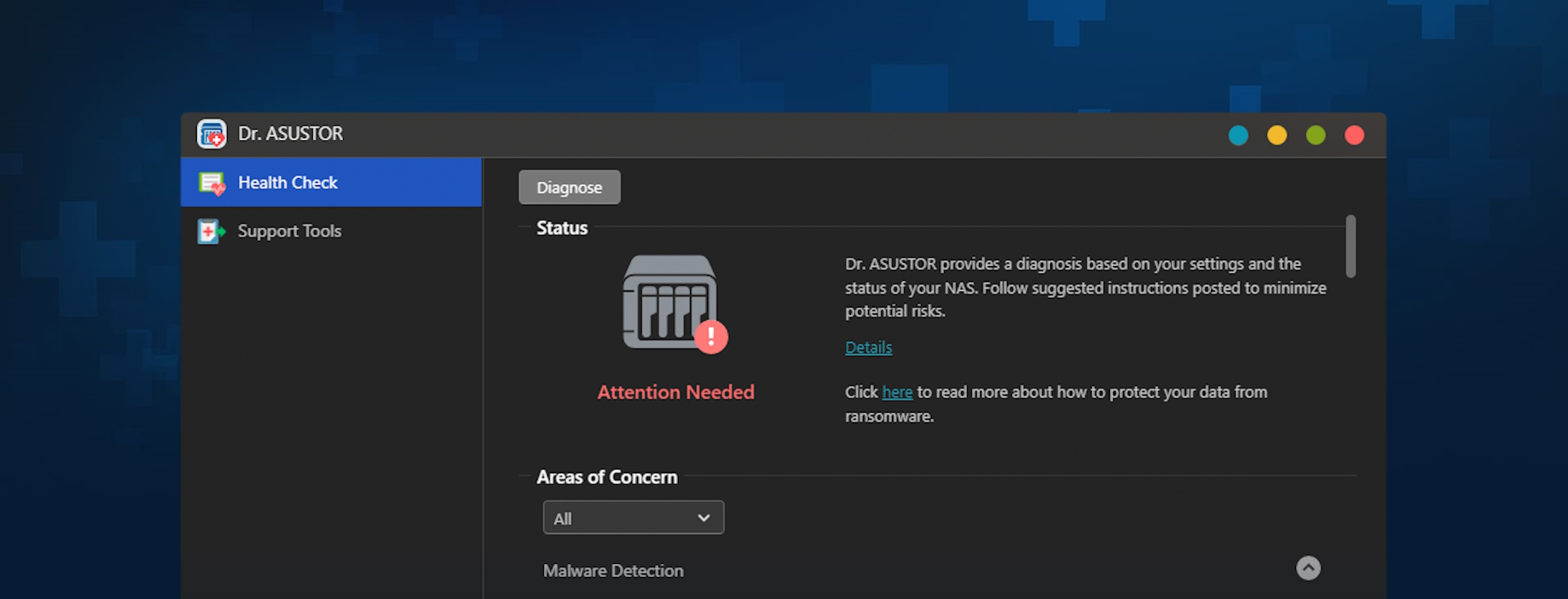Open the Details link

coord(868,347)
